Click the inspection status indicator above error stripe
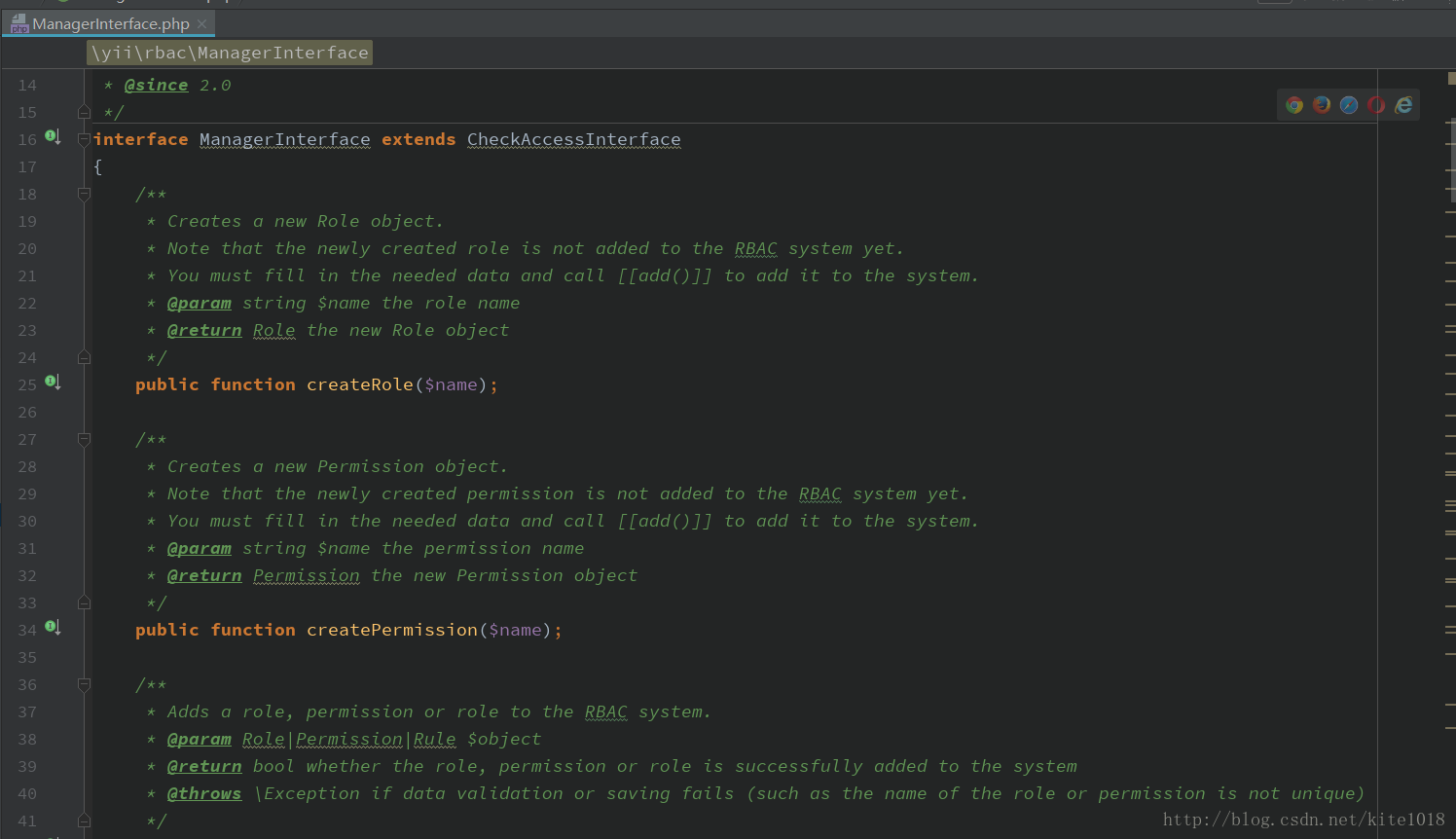 [x=1451, y=78]
